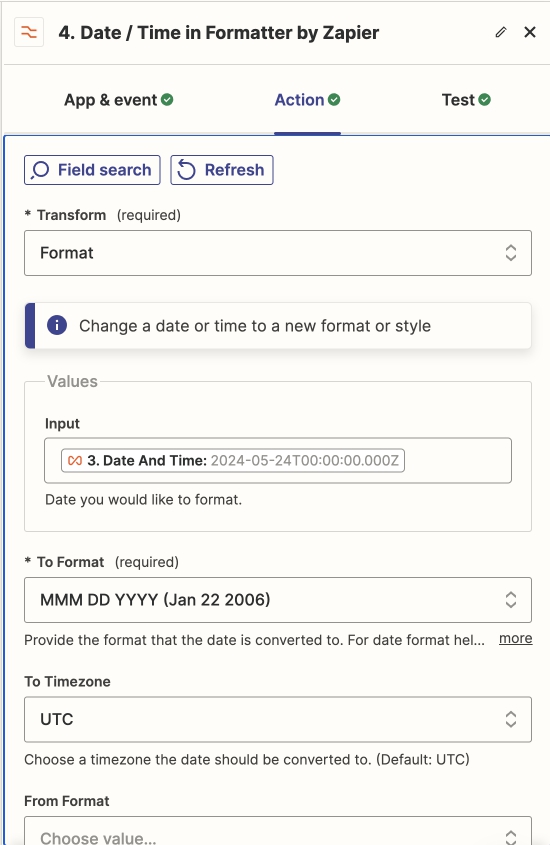550x845 pixels.
Task: Expand the From Format Choose value dropdown
Action: pos(278,832)
